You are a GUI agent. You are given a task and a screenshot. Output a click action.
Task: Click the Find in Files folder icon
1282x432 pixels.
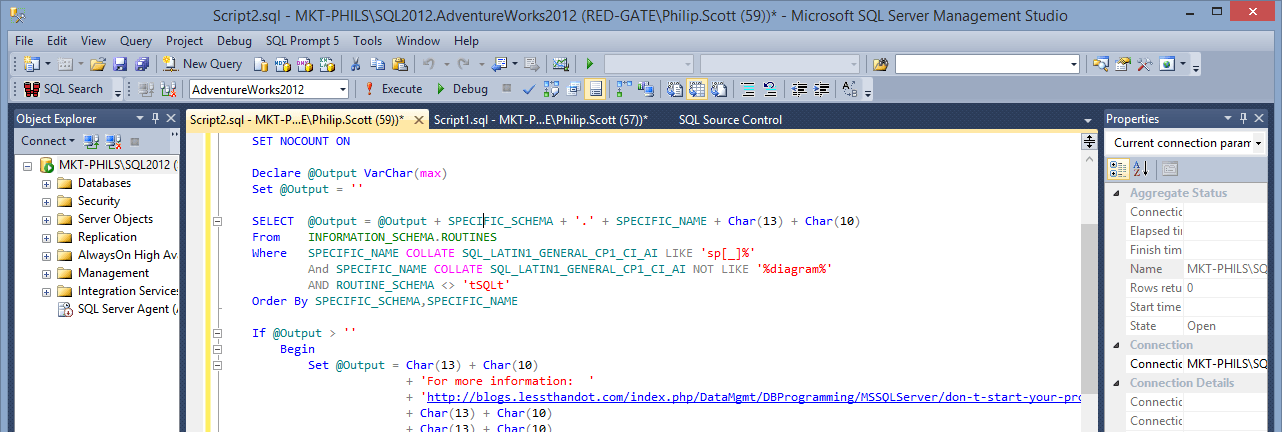(880, 64)
